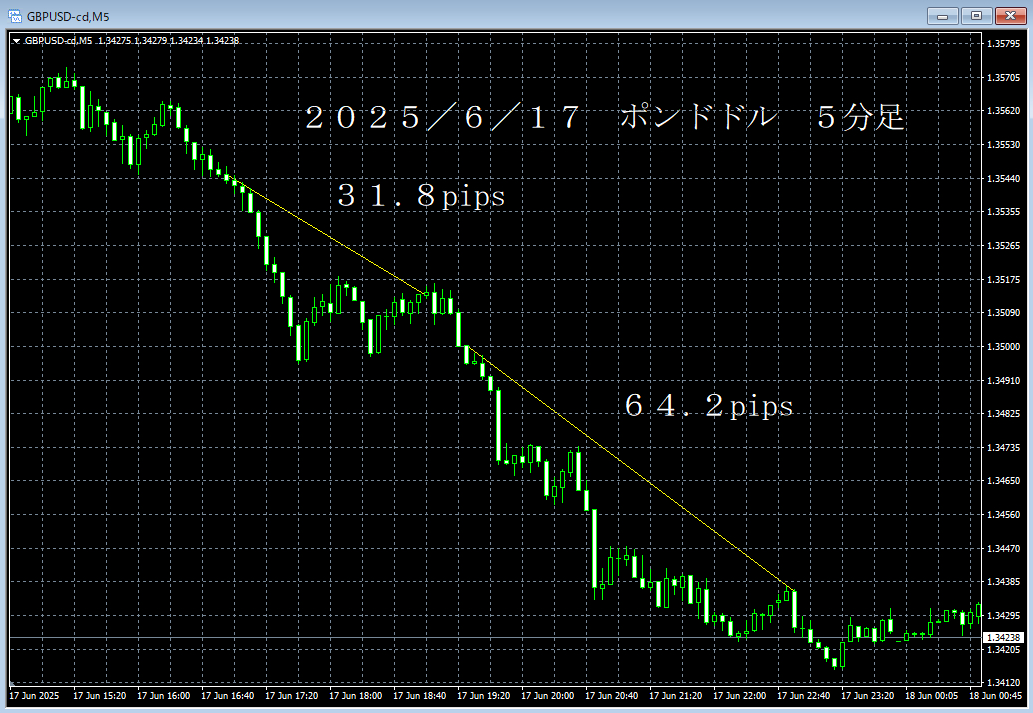Click the 1.35000 price scale label
The image size is (1033, 713).
coord(1003,347)
